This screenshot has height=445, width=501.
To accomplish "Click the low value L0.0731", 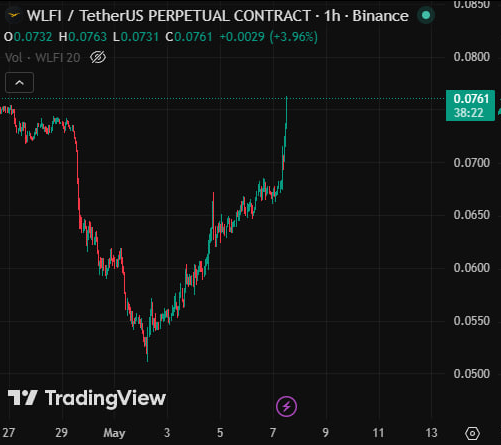I will point(136,37).
